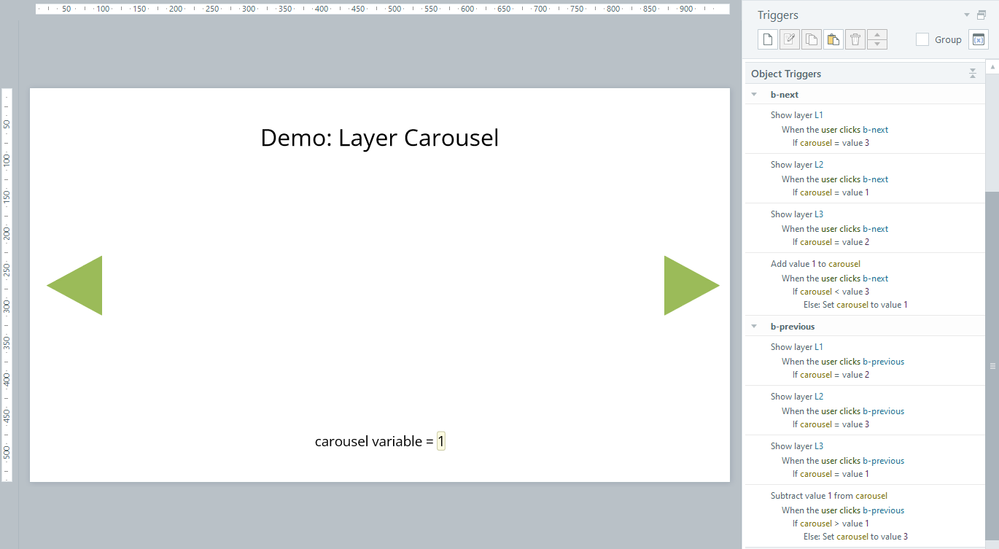Click 'If carousel = value 2' under b-previous

(x=831, y=375)
